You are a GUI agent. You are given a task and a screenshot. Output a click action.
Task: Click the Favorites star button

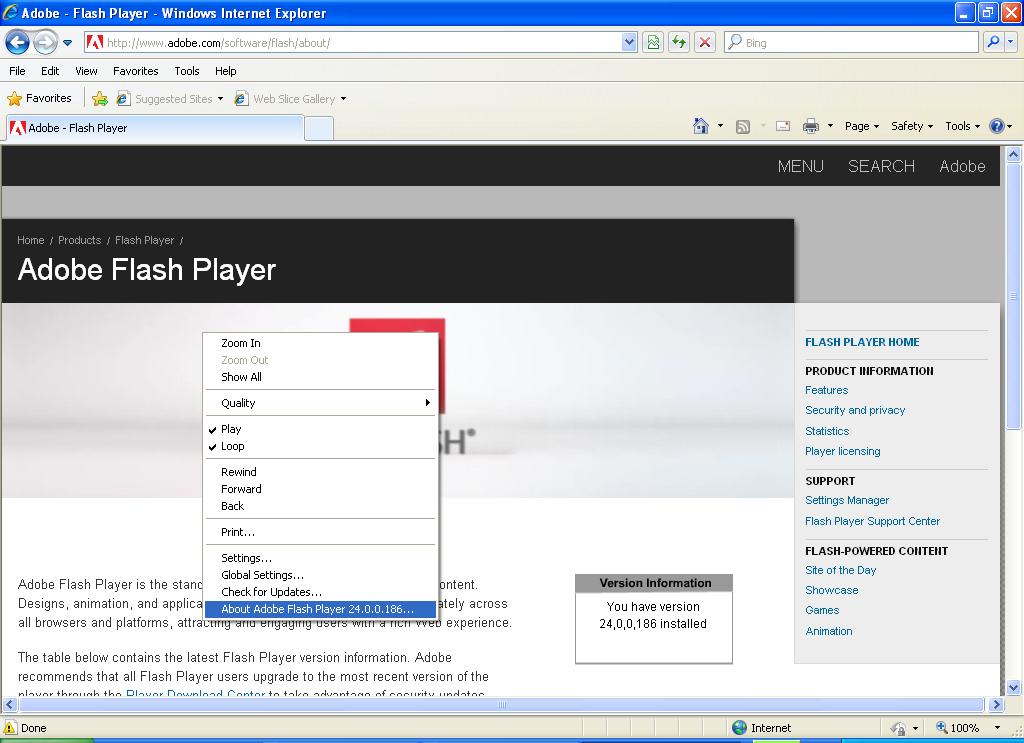[x=39, y=99]
